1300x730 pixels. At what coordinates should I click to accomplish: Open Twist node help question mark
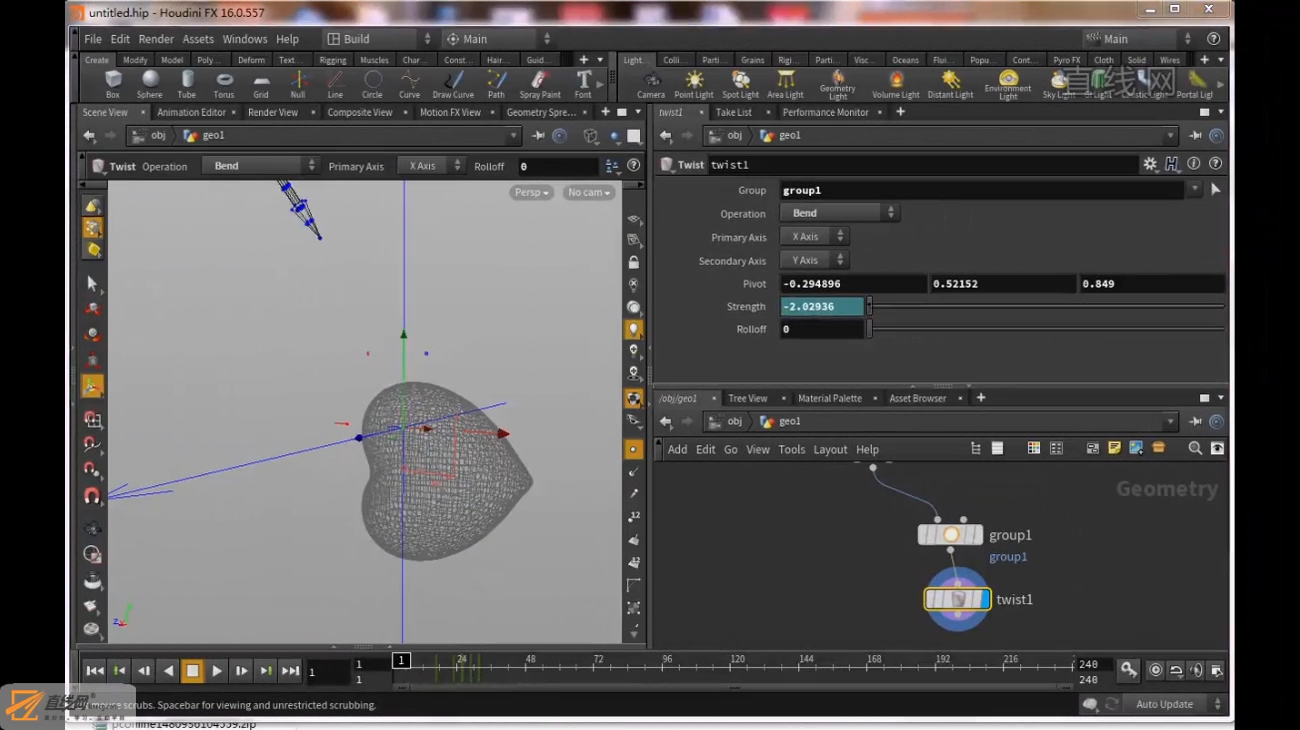tap(1215, 164)
